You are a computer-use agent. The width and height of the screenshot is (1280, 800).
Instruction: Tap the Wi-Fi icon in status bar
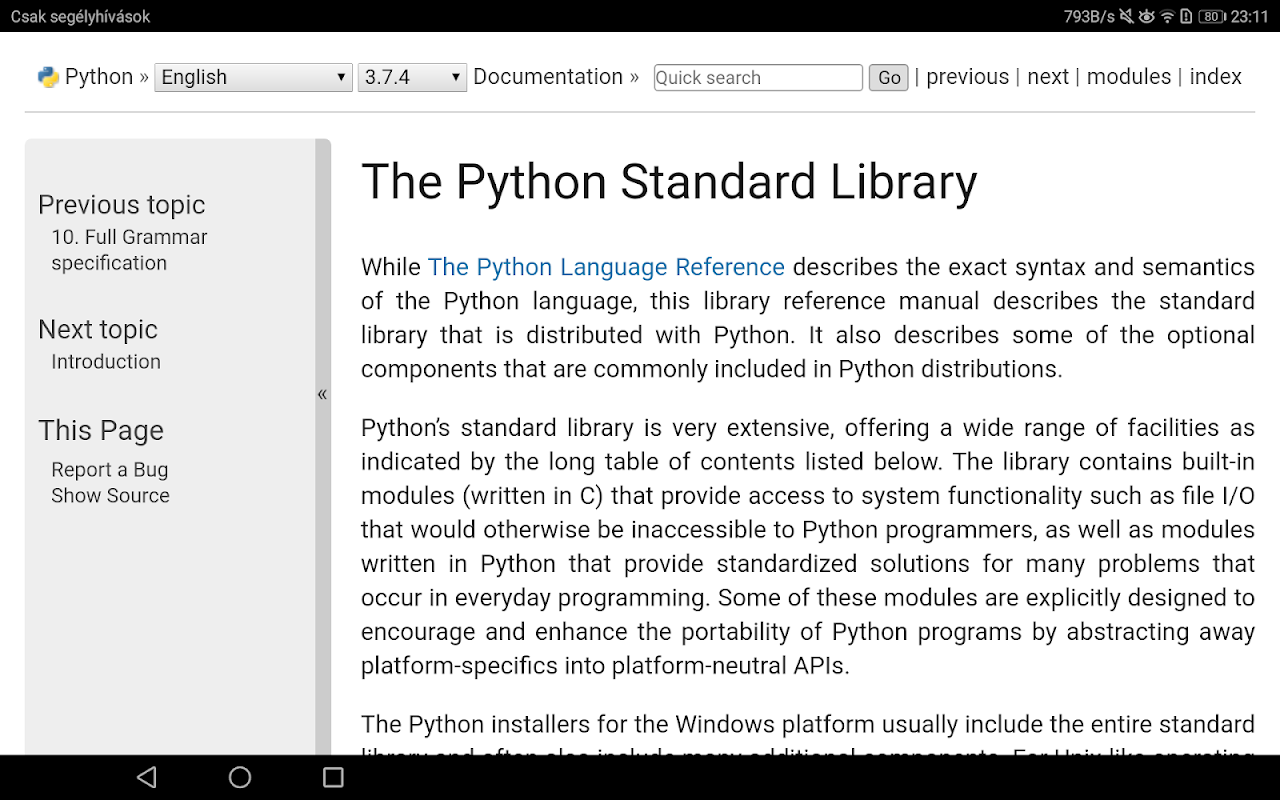[x=1167, y=16]
